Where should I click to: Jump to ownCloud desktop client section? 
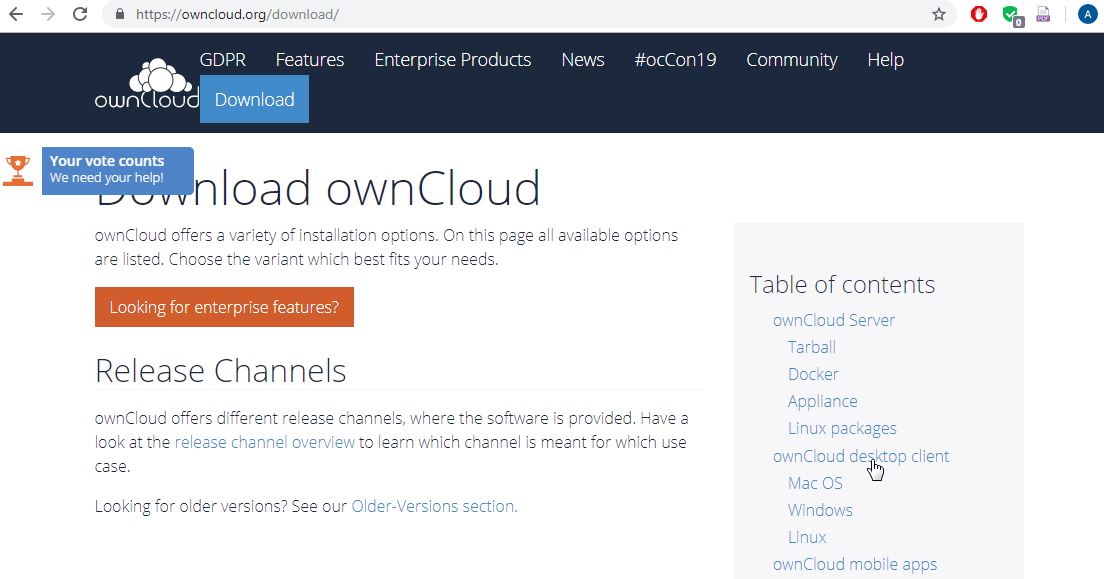(x=861, y=456)
